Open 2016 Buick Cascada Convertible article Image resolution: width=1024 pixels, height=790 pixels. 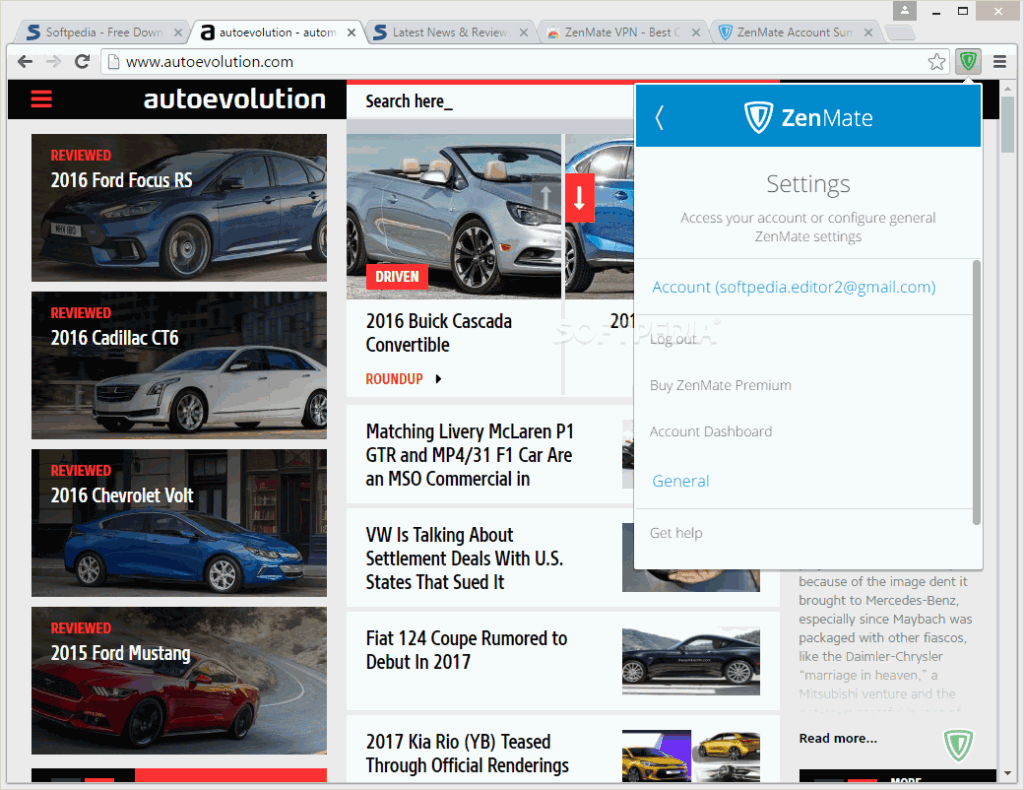[439, 333]
